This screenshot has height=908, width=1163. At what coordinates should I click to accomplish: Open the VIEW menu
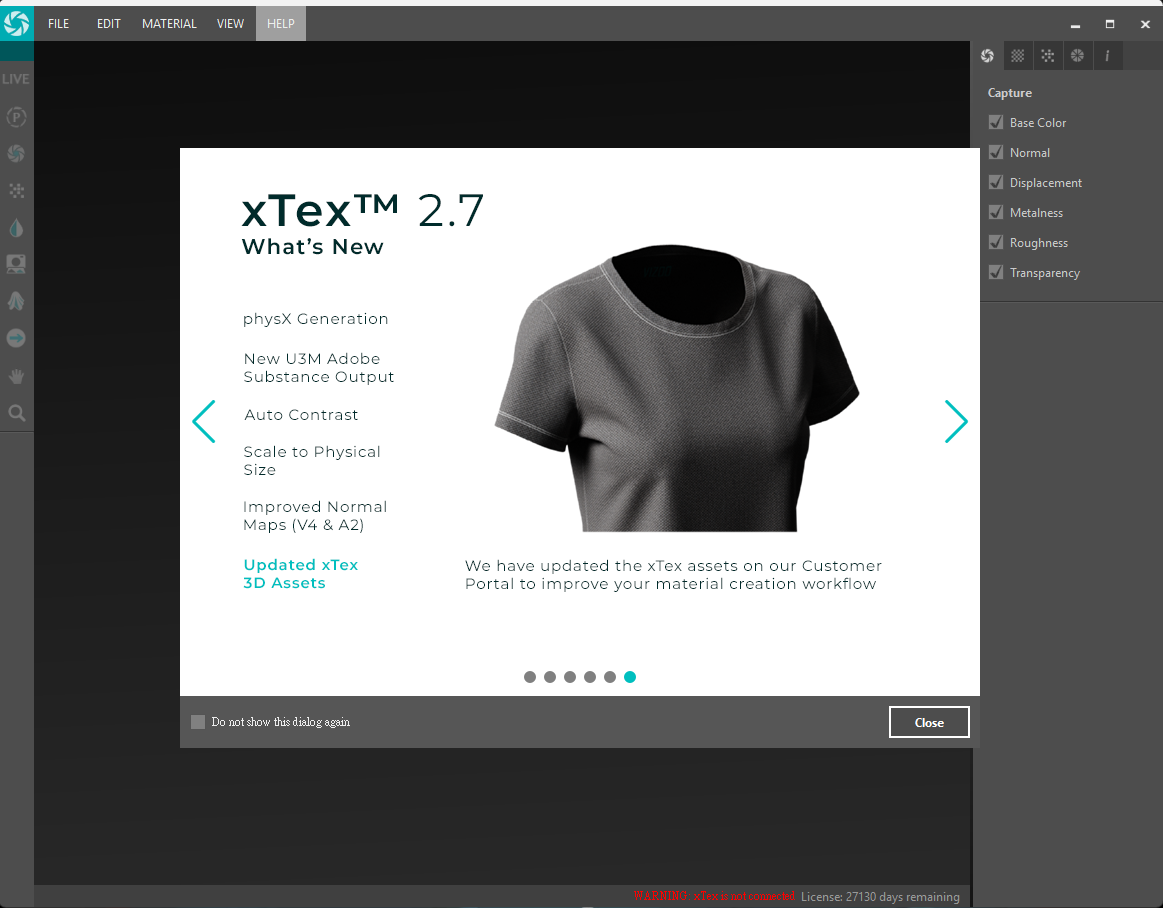(x=230, y=24)
